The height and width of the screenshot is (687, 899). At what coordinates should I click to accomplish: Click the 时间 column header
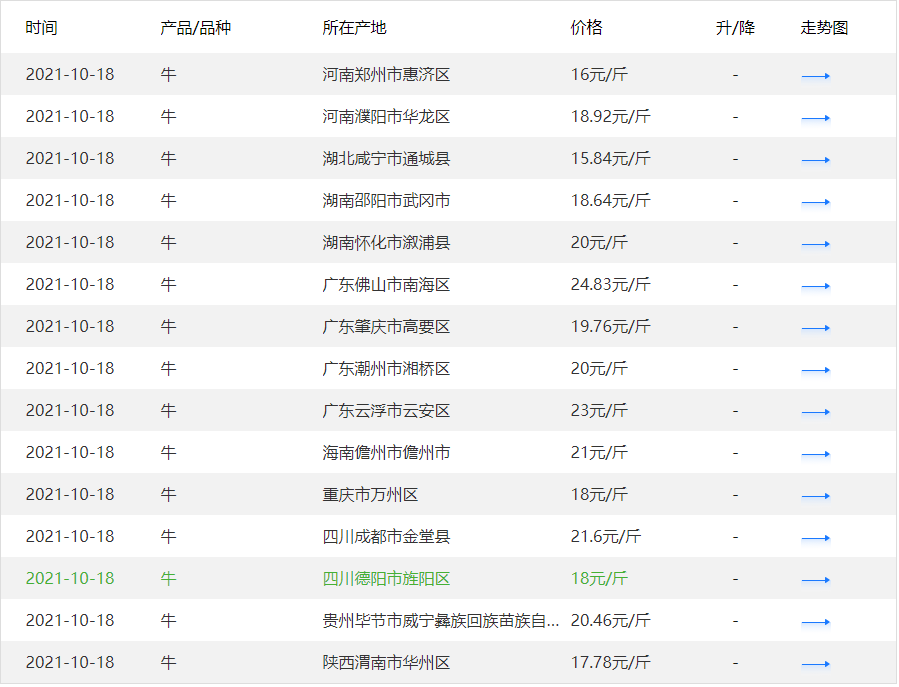coord(41,28)
